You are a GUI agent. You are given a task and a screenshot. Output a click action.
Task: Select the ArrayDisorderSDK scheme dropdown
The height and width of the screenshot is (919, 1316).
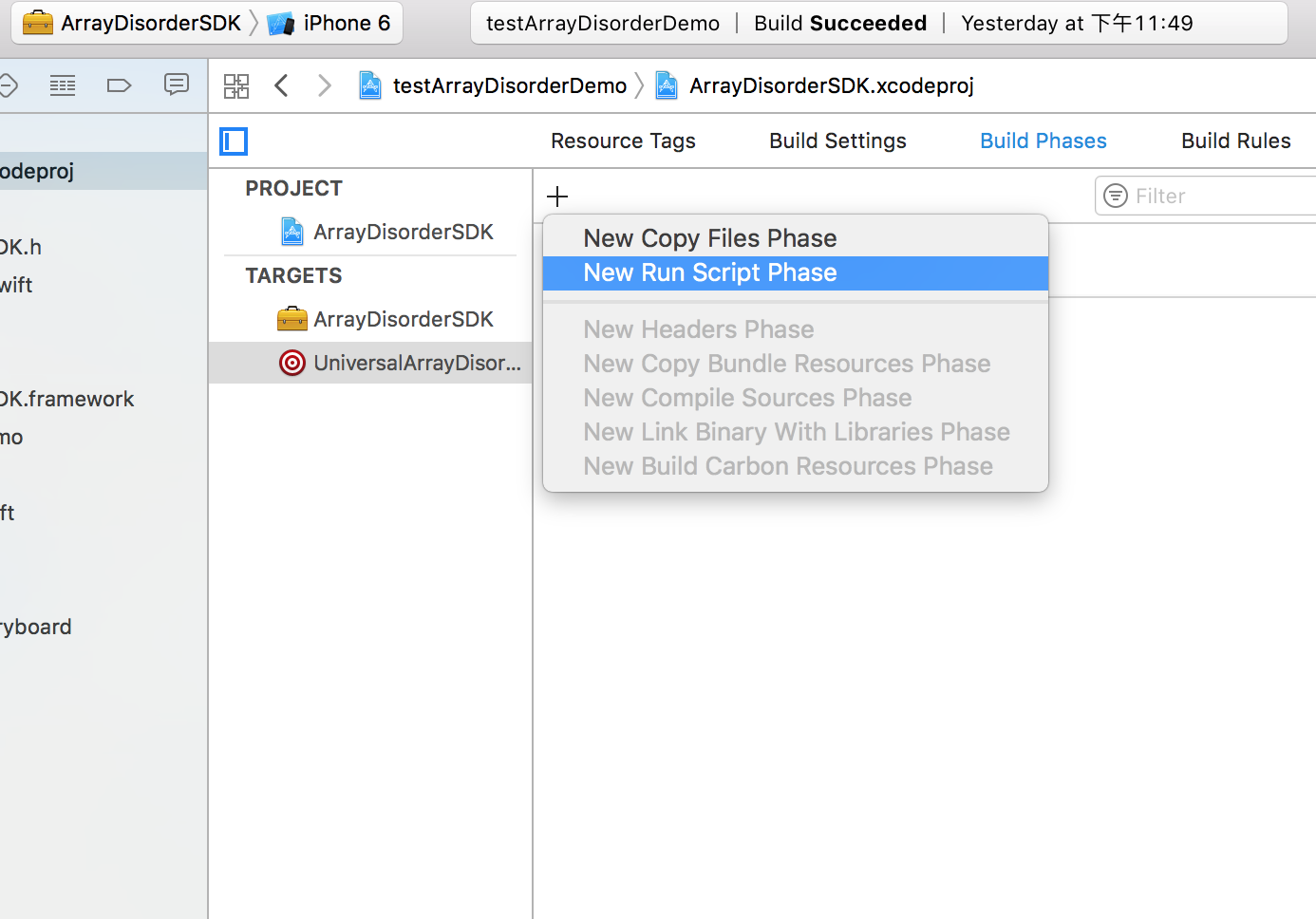133,24
